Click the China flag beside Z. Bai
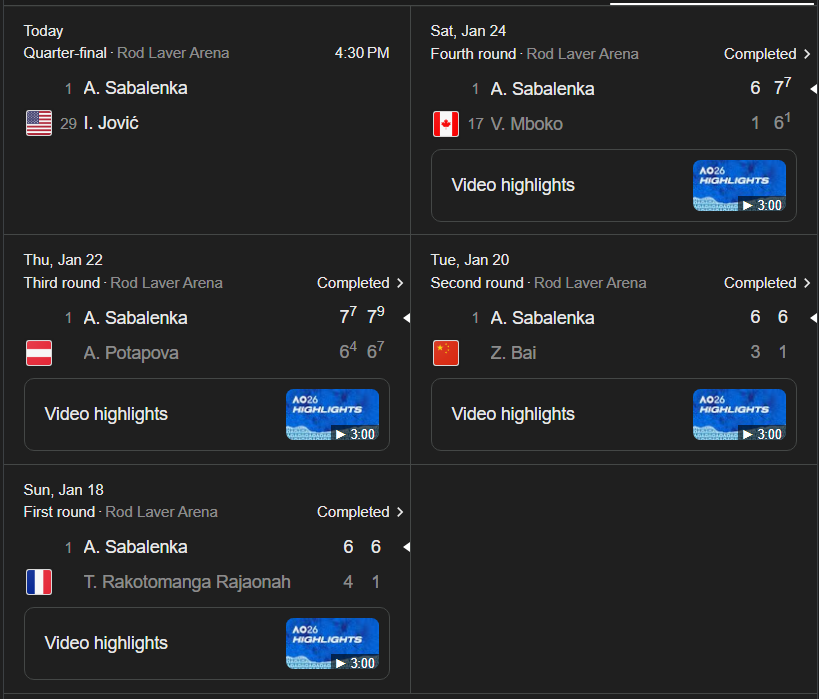This screenshot has width=819, height=699. (x=445, y=353)
